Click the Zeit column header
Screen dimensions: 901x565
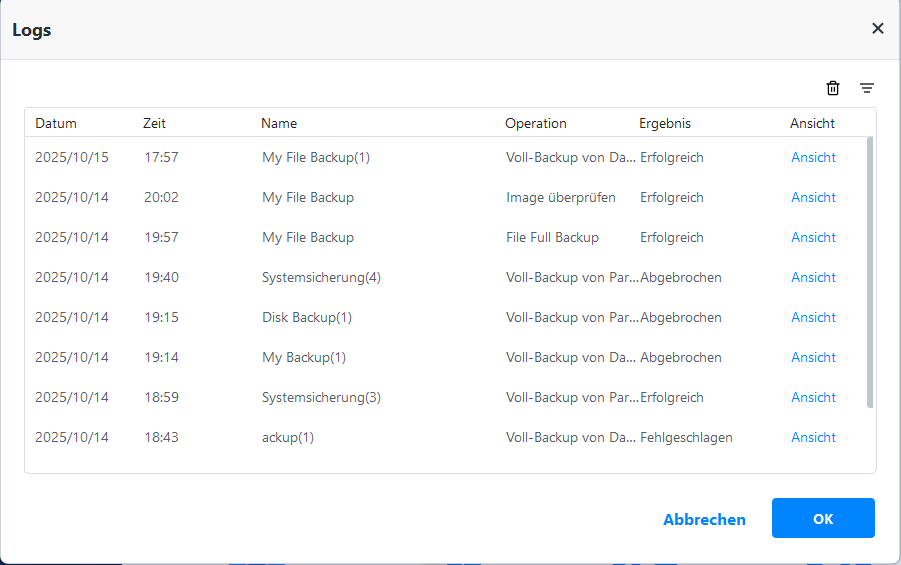pos(154,123)
